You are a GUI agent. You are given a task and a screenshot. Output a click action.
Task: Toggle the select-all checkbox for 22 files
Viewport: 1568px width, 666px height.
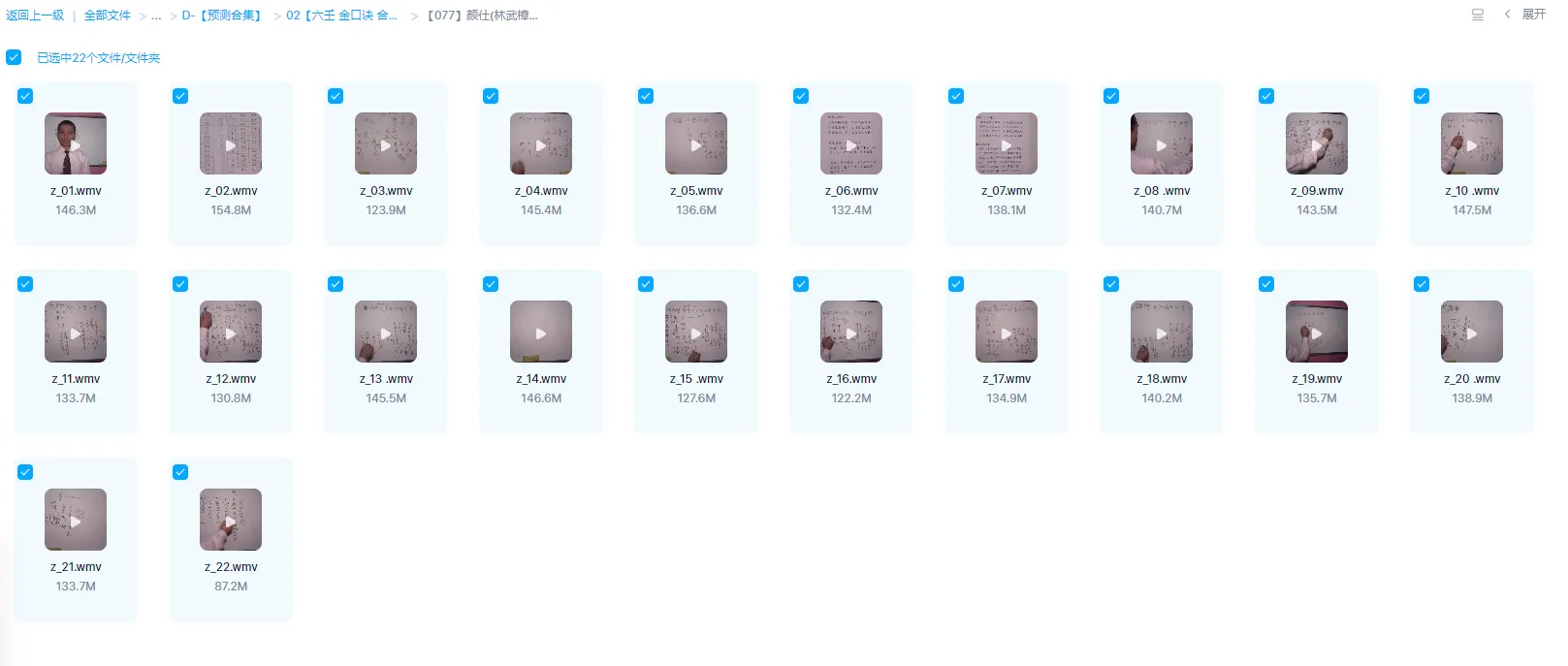click(14, 57)
